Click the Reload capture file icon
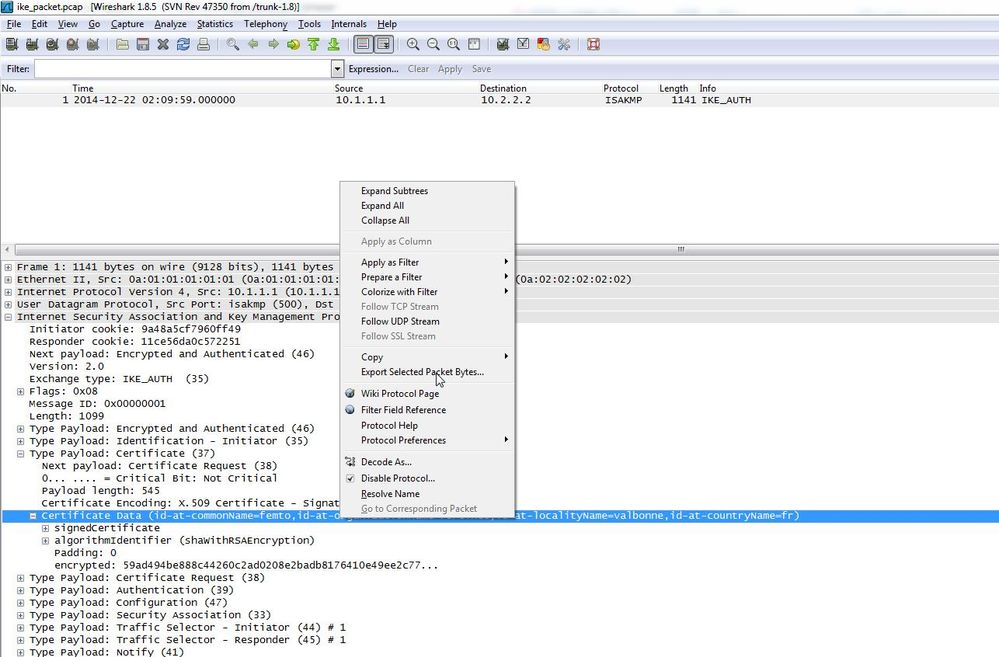The width and height of the screenshot is (999, 657). tap(183, 44)
